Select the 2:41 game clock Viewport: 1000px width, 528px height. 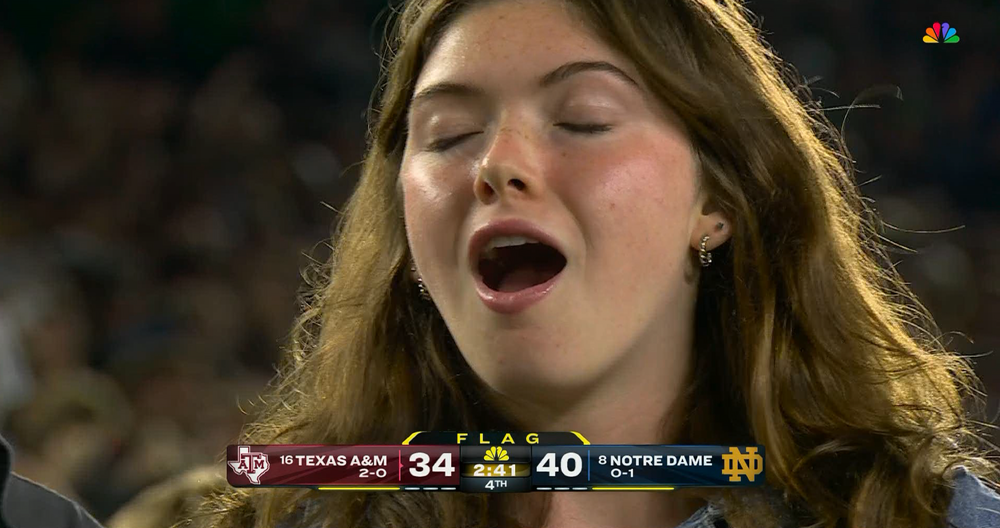point(495,471)
